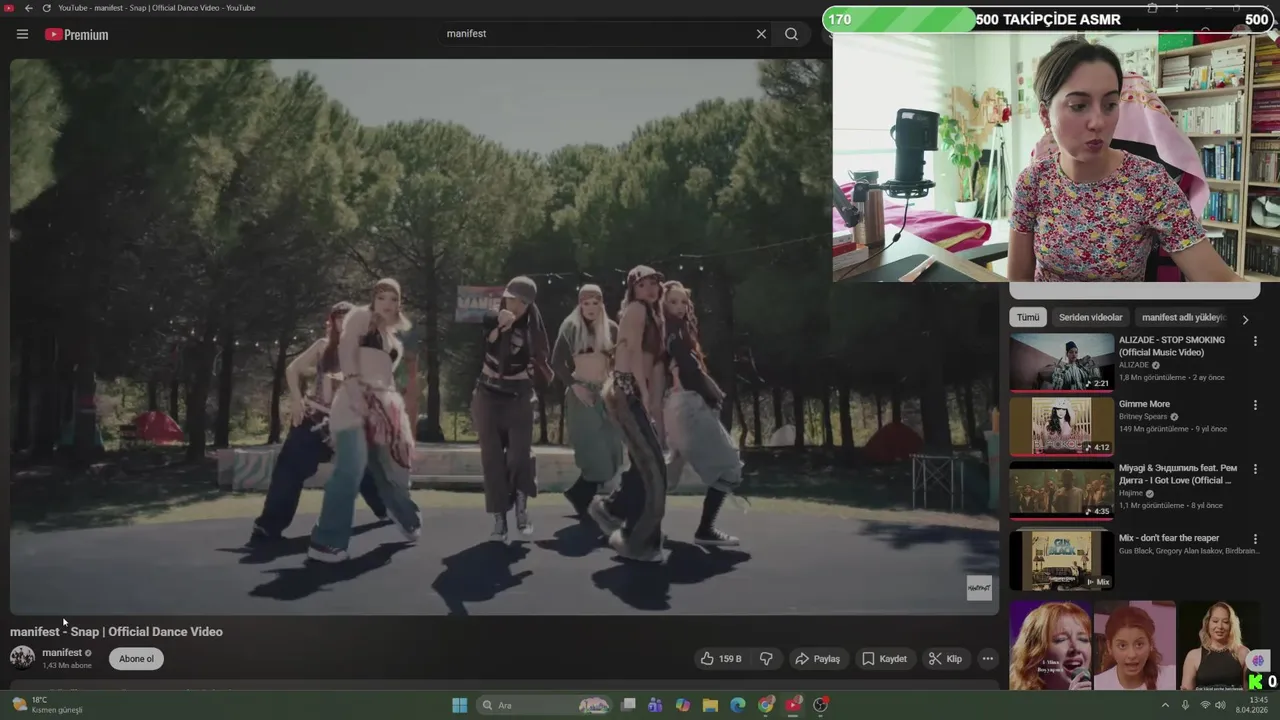
Task: Like the video with 159 B thumbs up
Action: point(721,659)
